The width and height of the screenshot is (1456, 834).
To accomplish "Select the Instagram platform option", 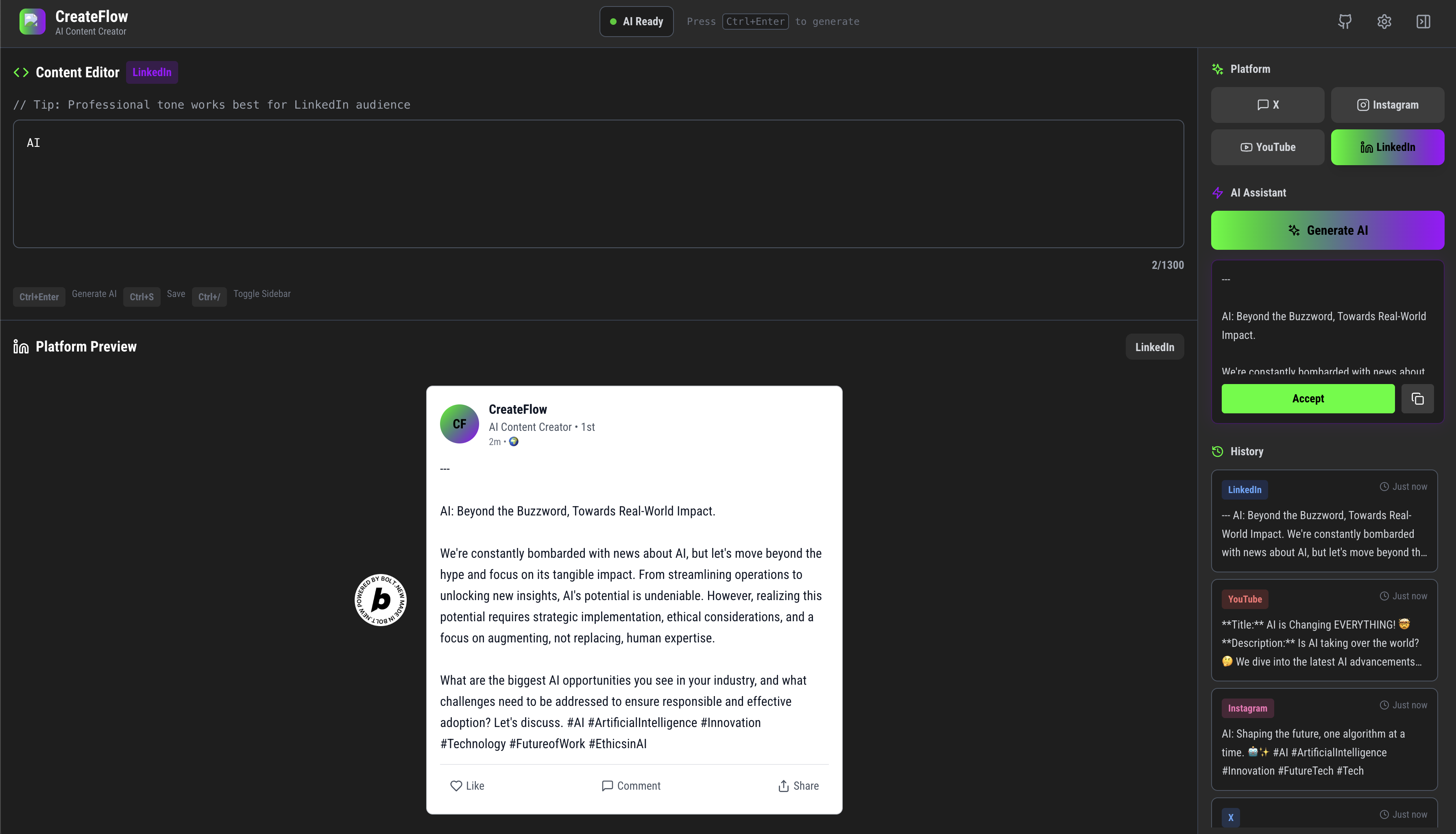I will coord(1387,105).
